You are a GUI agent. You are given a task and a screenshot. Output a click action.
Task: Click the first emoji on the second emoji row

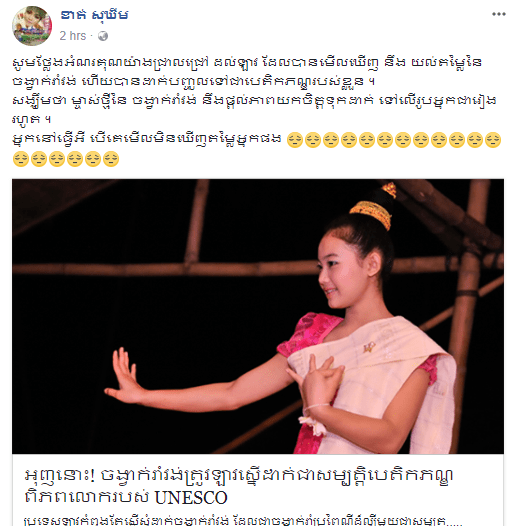(x=20, y=159)
